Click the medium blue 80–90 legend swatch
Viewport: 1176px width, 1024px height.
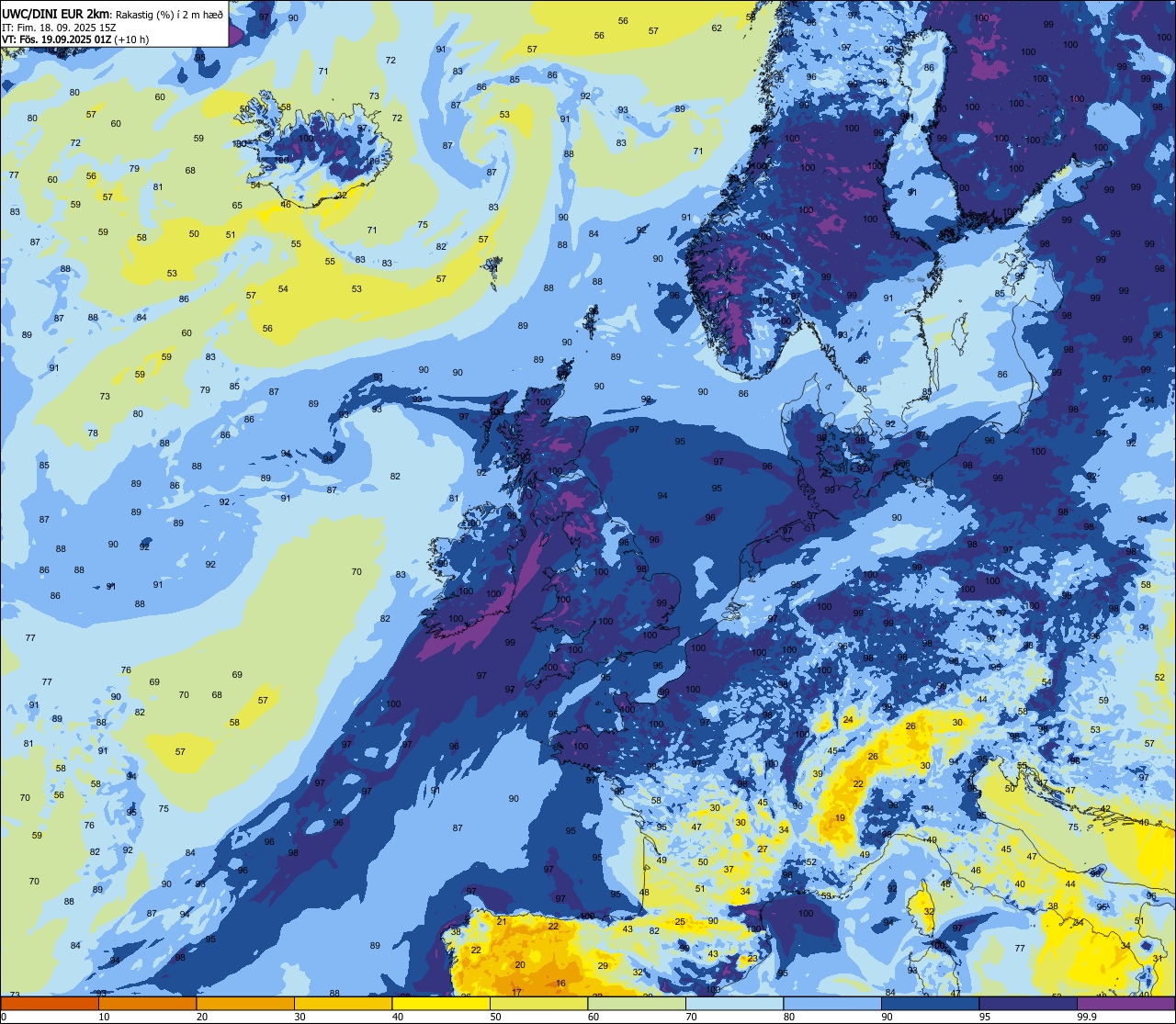[833, 1003]
